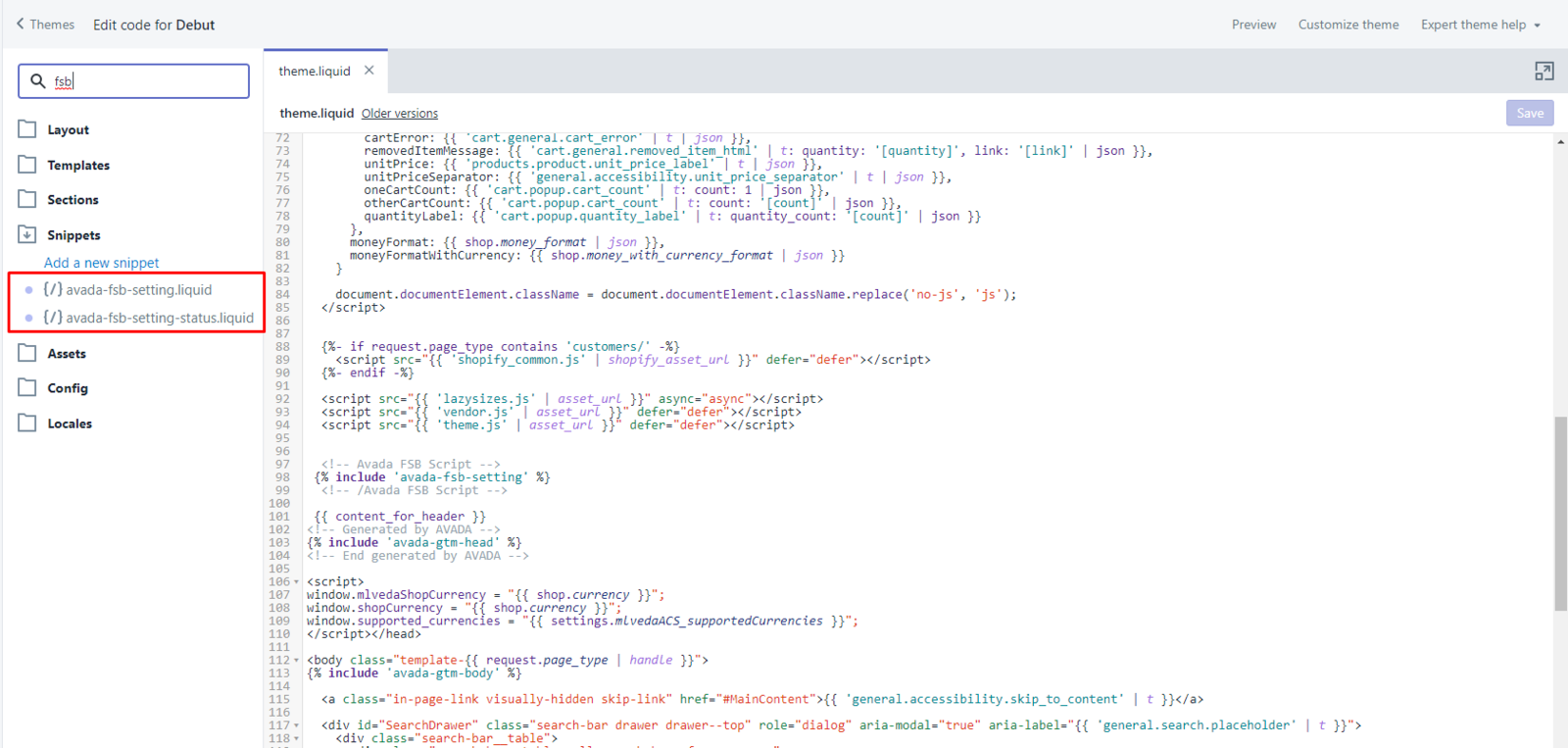
Task: Expand the Templates folder
Action: click(78, 166)
